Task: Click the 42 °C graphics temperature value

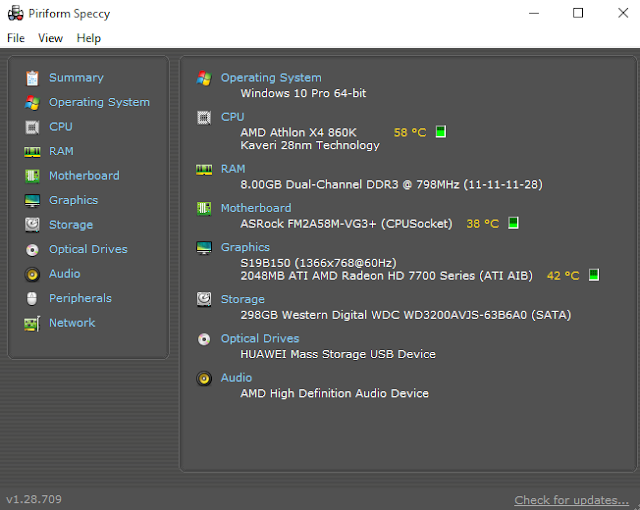Action: [x=563, y=276]
